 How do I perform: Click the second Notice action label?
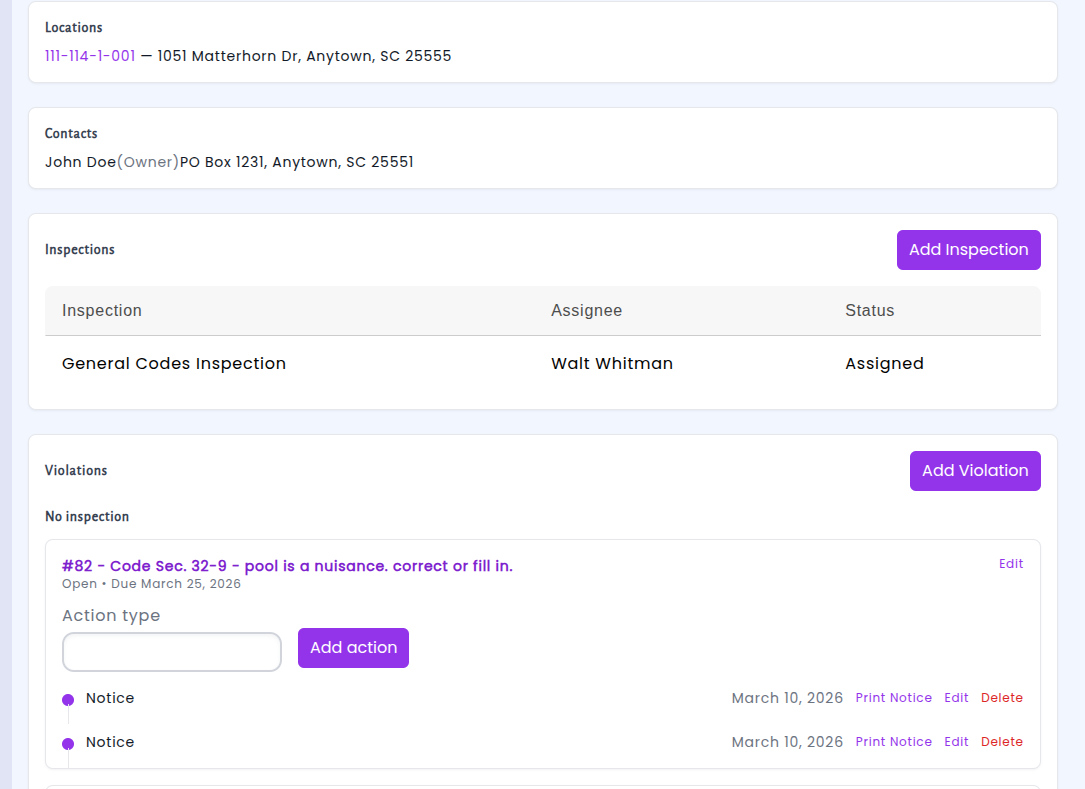110,742
